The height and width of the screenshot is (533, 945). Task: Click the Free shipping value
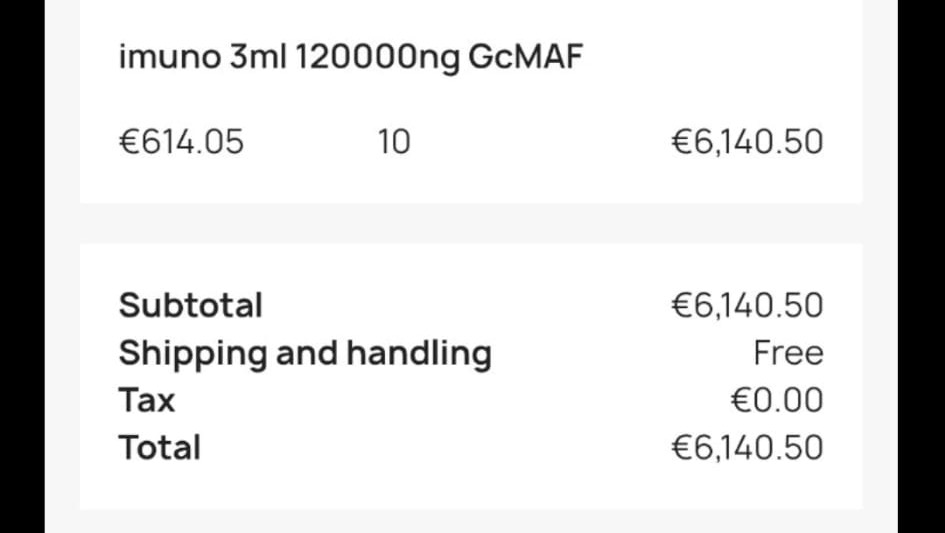pyautogui.click(x=788, y=353)
